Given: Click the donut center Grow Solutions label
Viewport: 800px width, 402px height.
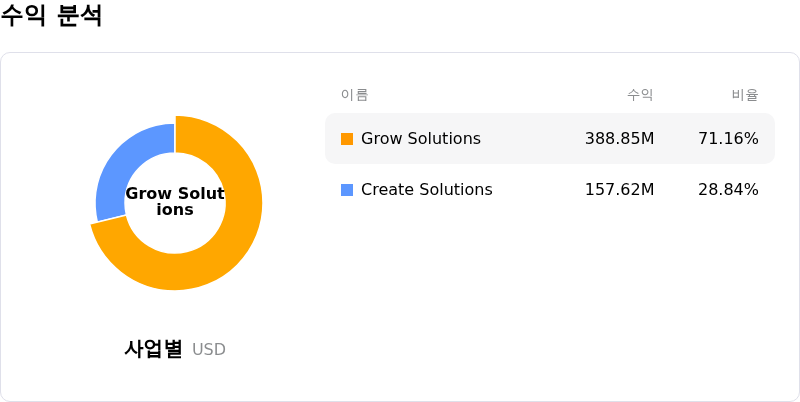Looking at the screenshot, I should tap(175, 202).
